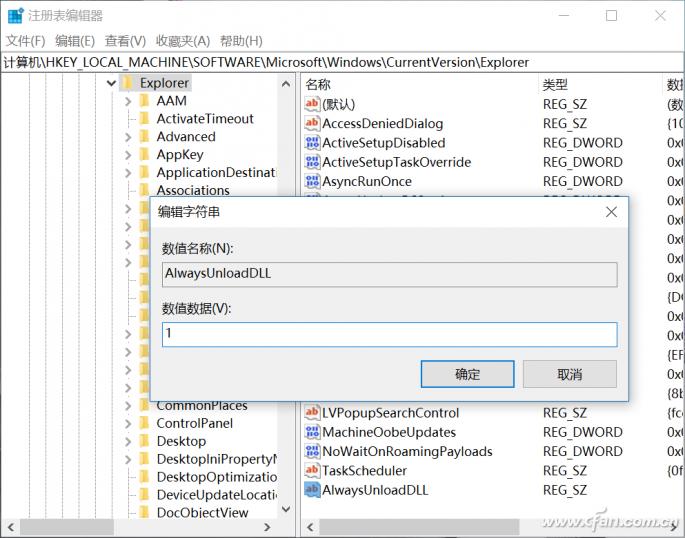
Task: Expand the ApplicationDestinations key
Action: pyautogui.click(x=128, y=173)
